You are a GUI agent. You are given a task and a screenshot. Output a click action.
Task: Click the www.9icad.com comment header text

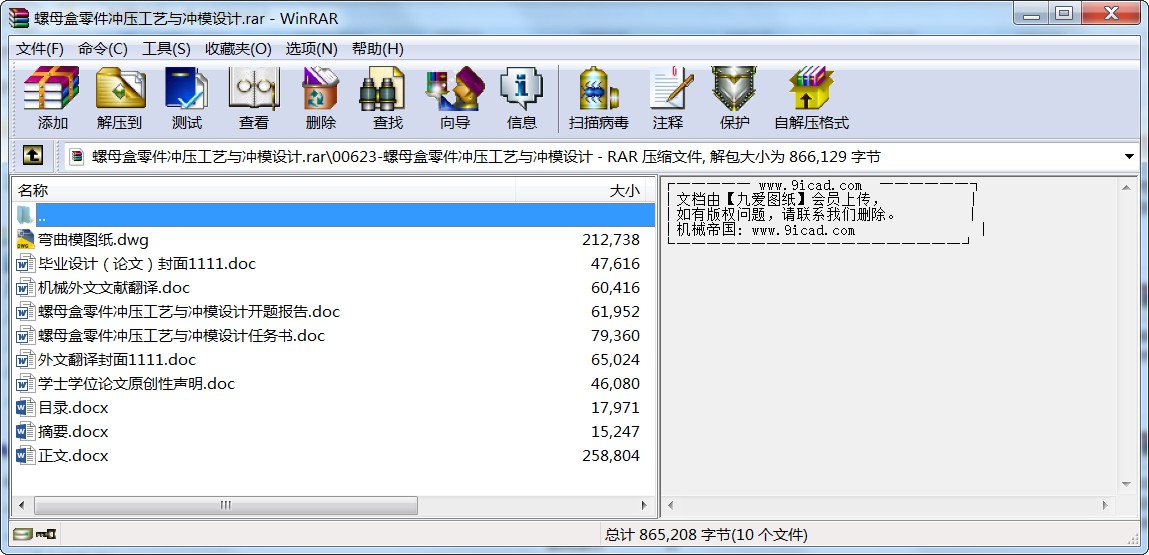810,186
